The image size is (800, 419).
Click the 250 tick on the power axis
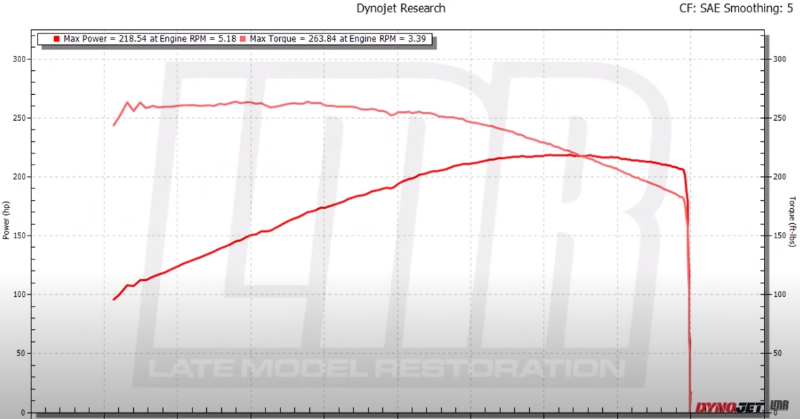point(19,118)
